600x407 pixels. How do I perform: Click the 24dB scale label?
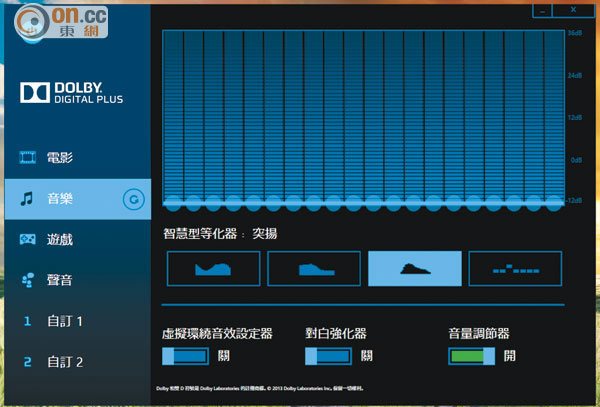pyautogui.click(x=575, y=76)
